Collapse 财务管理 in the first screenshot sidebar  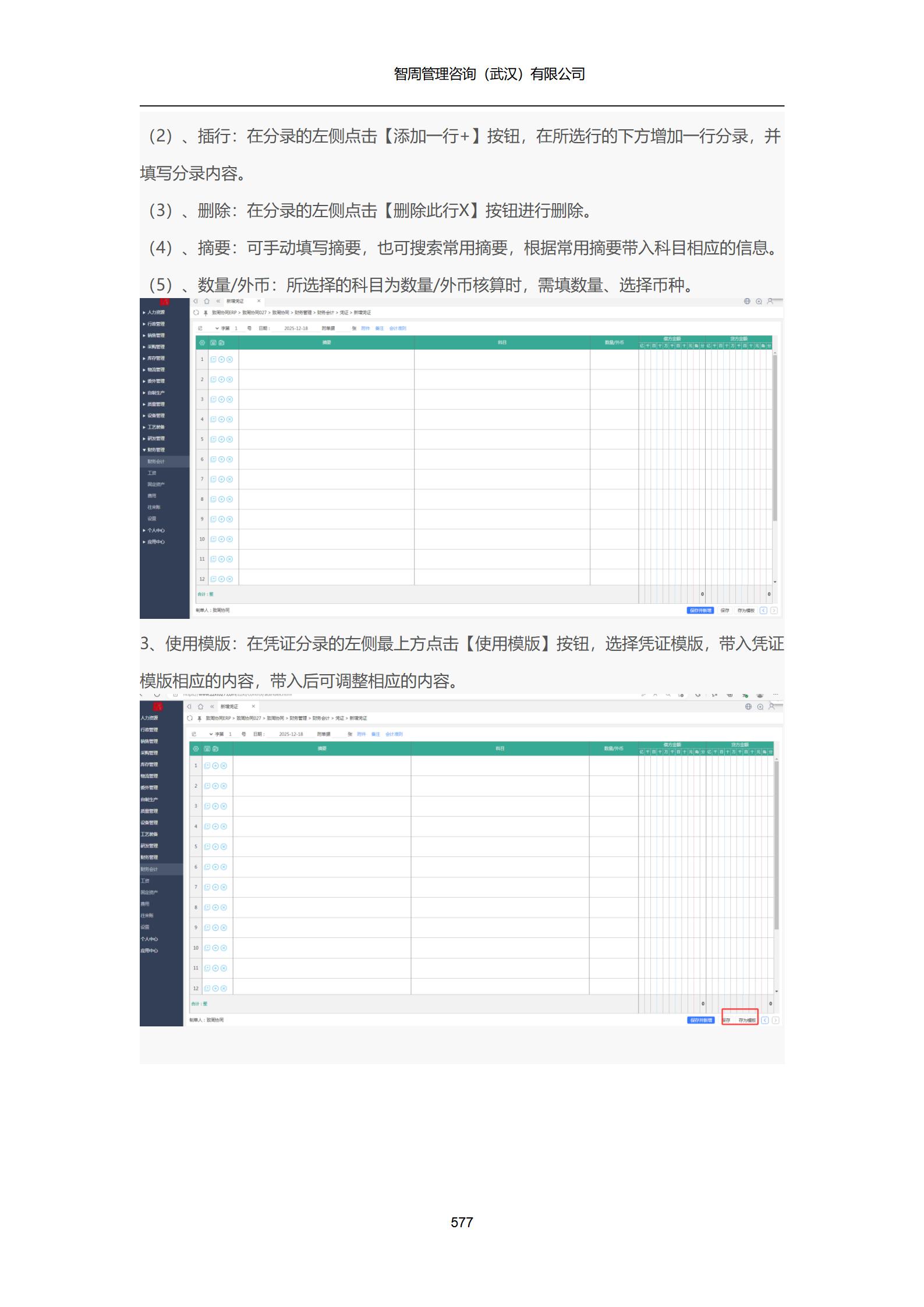click(x=154, y=450)
